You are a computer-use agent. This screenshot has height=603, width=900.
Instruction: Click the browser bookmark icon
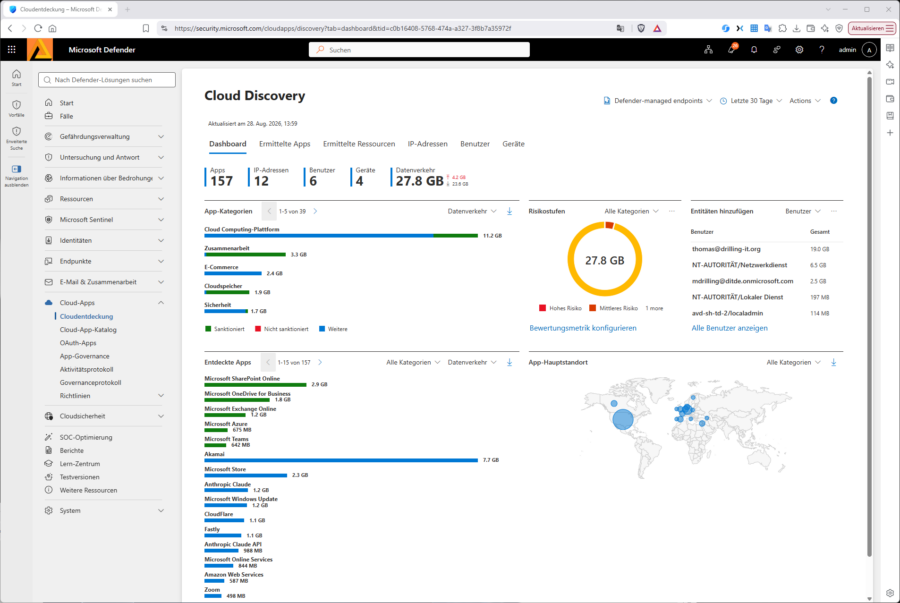pos(146,28)
